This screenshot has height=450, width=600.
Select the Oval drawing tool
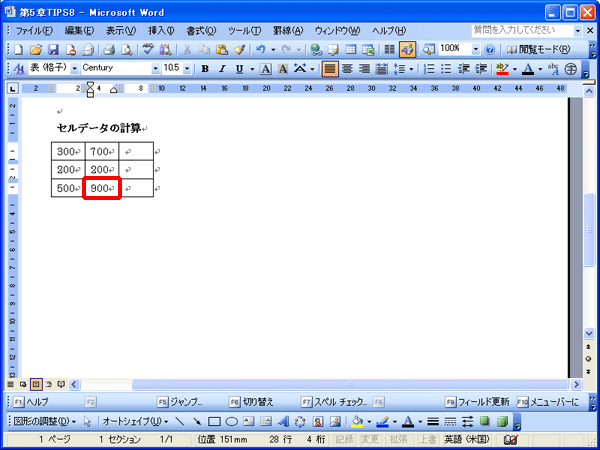[x=232, y=422]
